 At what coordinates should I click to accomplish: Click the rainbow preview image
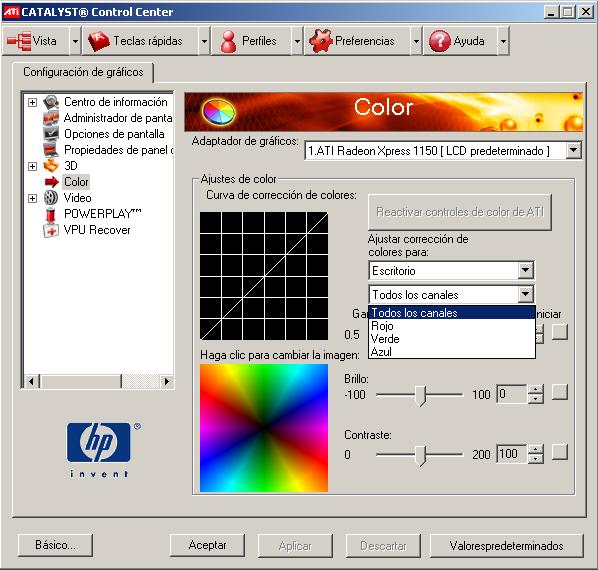pos(264,428)
